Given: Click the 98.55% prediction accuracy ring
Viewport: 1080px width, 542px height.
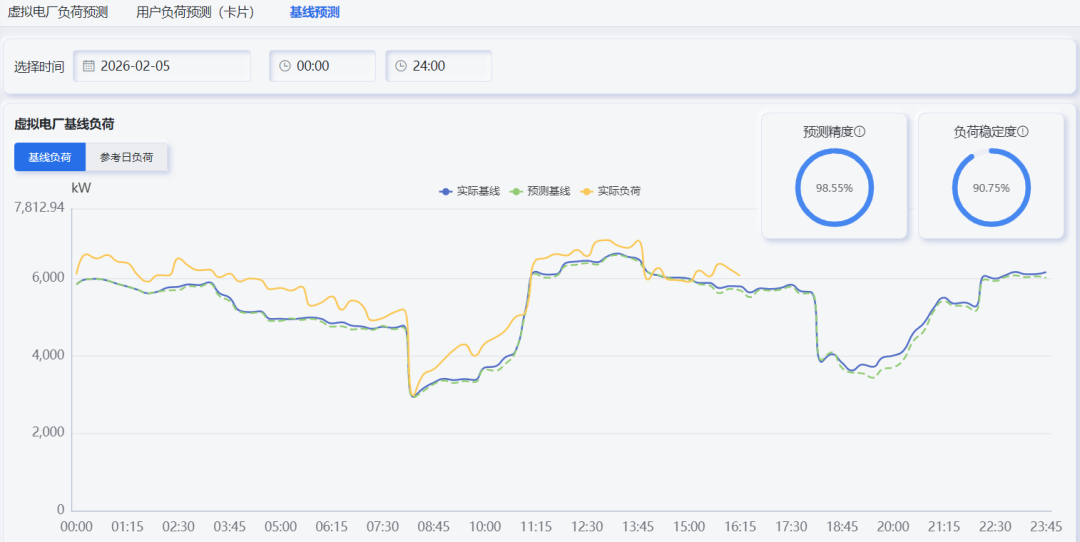Looking at the screenshot, I should [x=834, y=188].
